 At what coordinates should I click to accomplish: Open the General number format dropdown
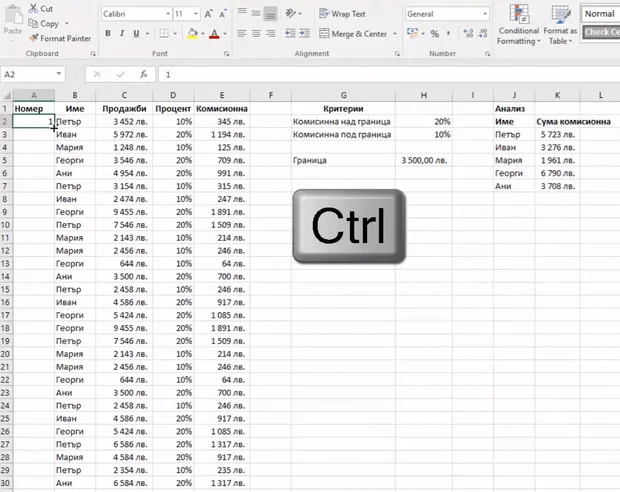485,14
